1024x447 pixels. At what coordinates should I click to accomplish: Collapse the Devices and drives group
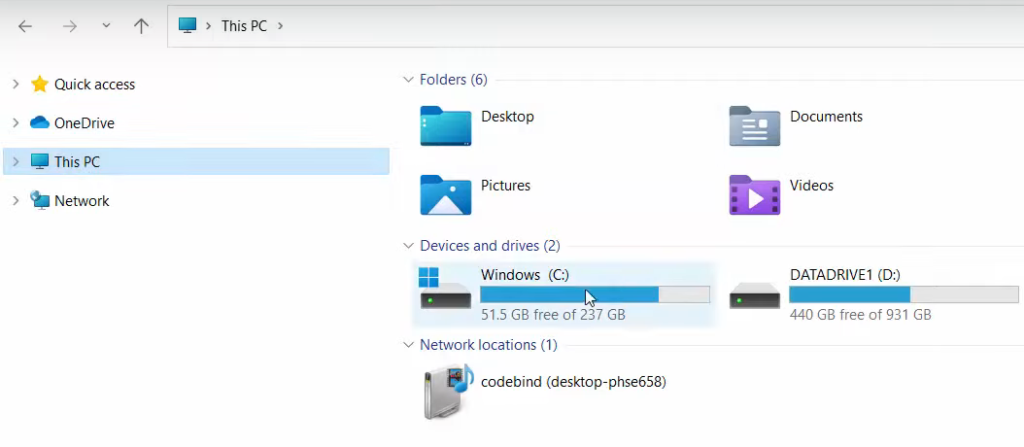407,246
